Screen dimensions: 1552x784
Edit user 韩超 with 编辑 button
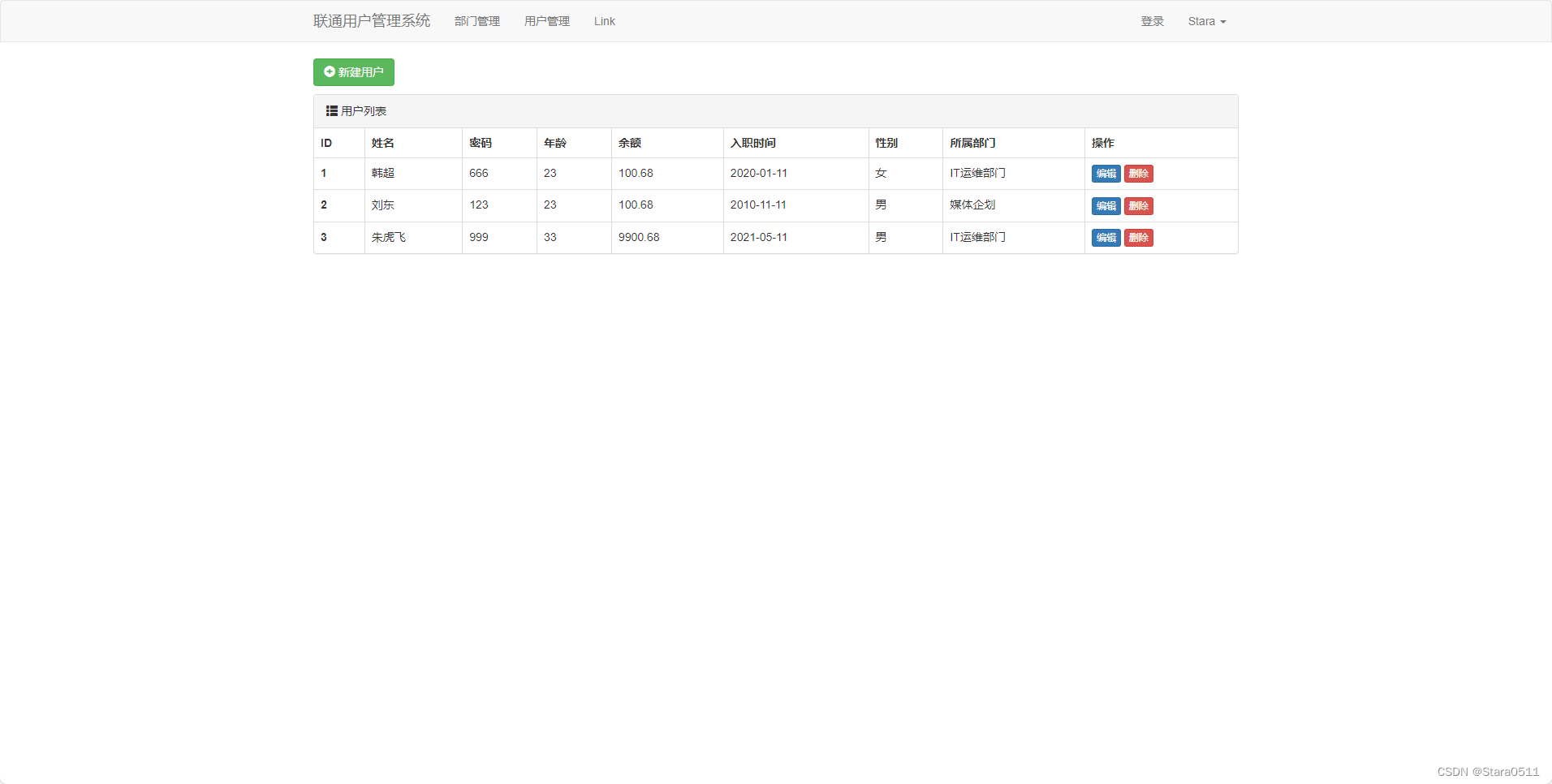1106,174
